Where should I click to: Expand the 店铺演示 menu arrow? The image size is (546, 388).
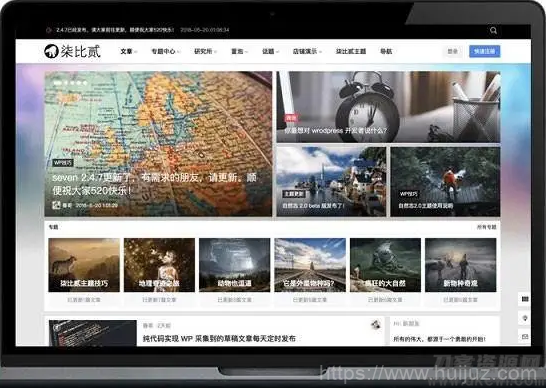point(320,52)
